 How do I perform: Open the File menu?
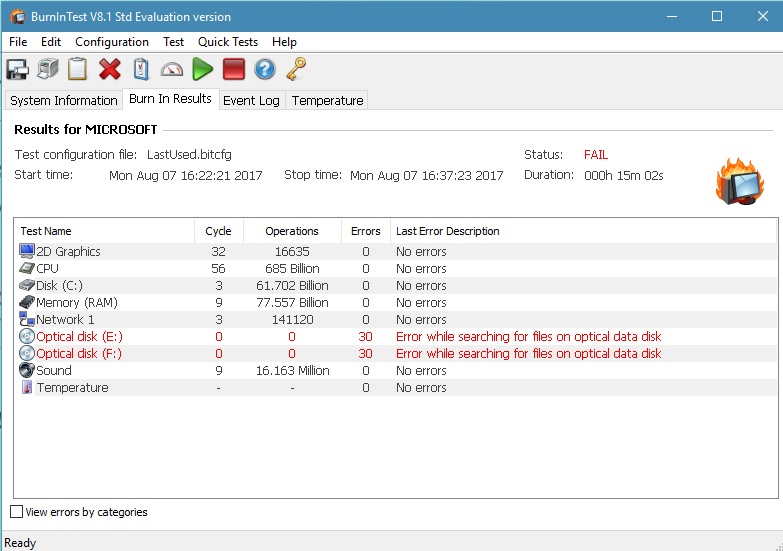pyautogui.click(x=18, y=42)
